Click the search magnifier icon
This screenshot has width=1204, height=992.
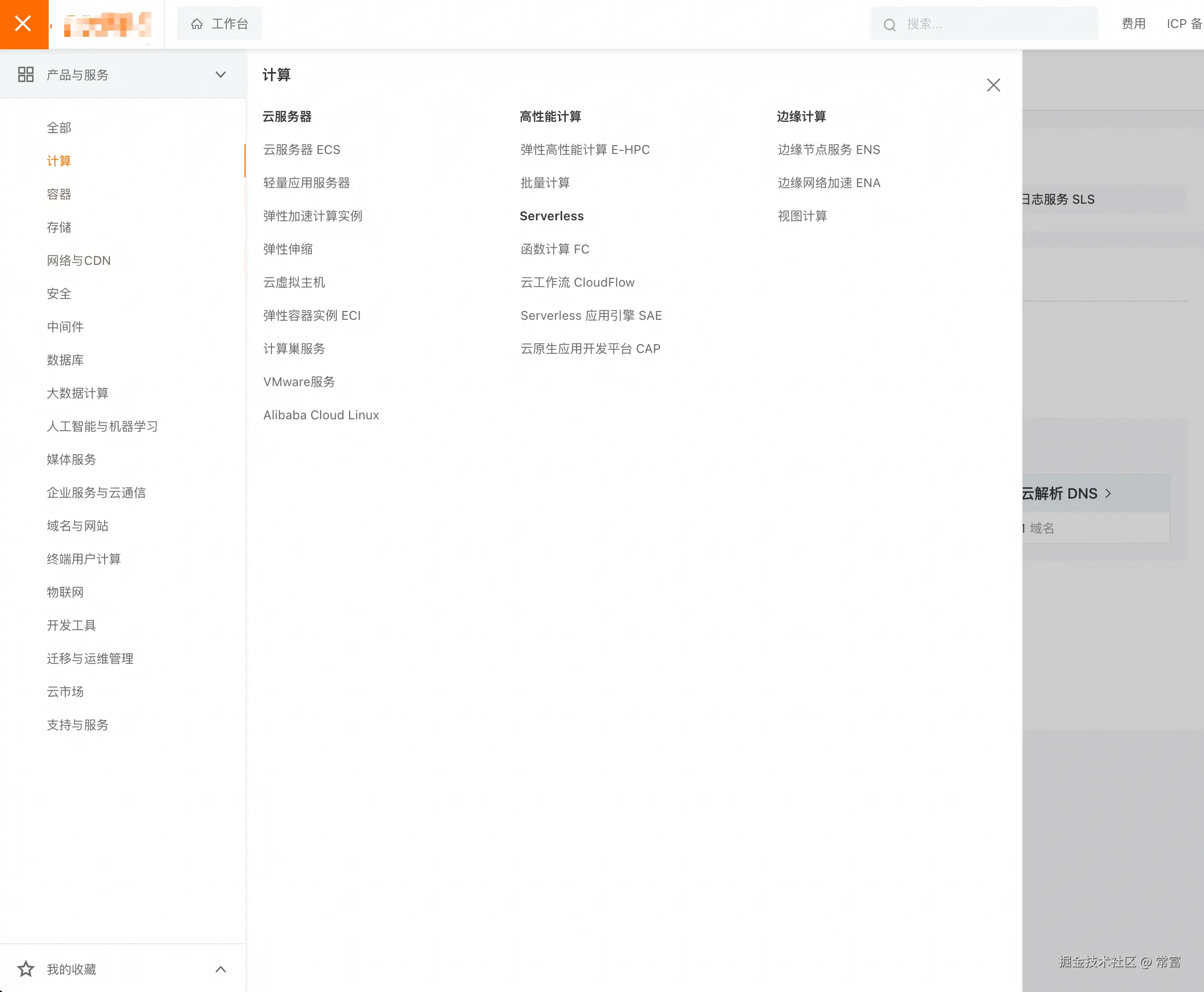click(x=890, y=24)
